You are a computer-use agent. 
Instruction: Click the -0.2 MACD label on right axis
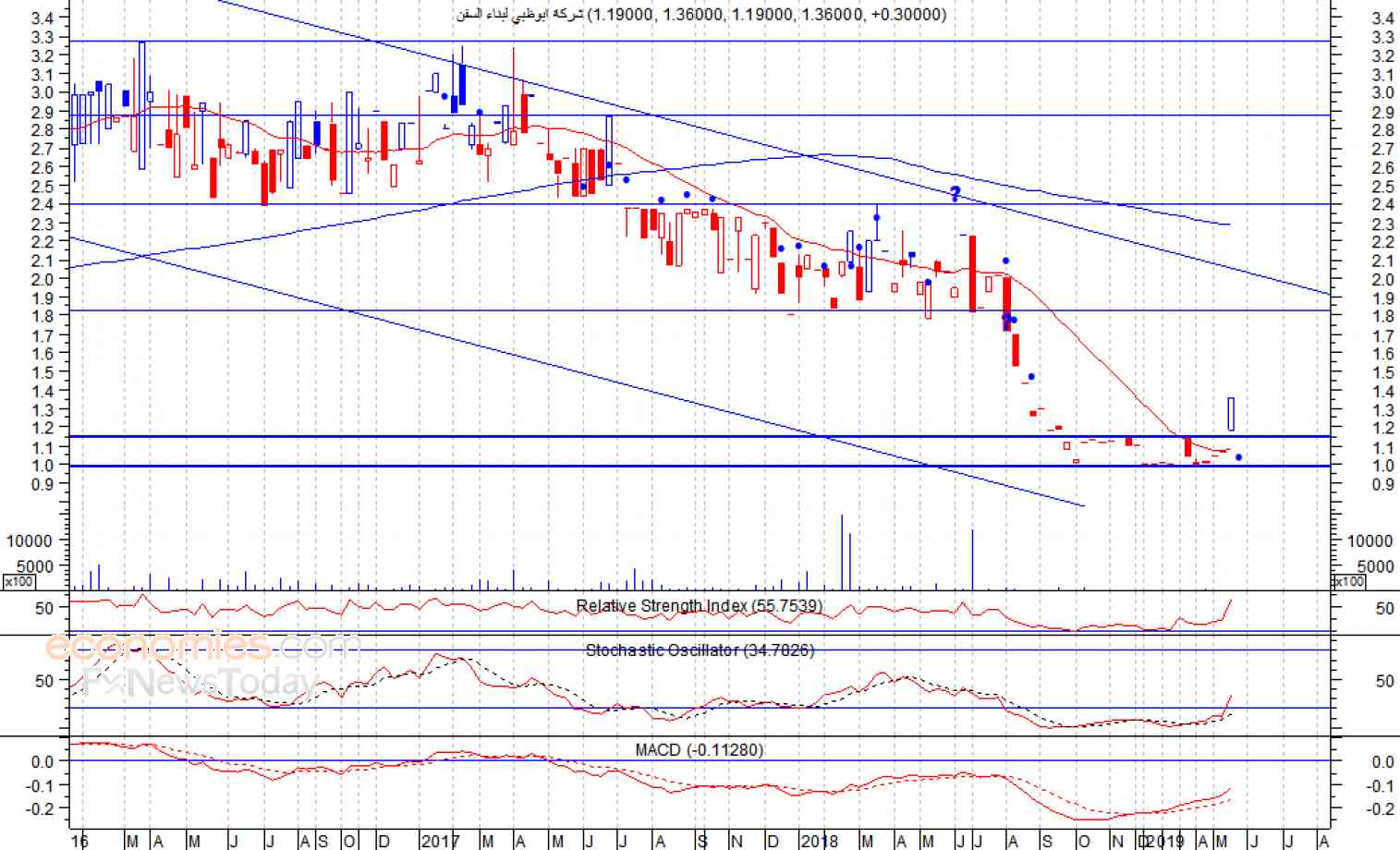tap(1381, 808)
